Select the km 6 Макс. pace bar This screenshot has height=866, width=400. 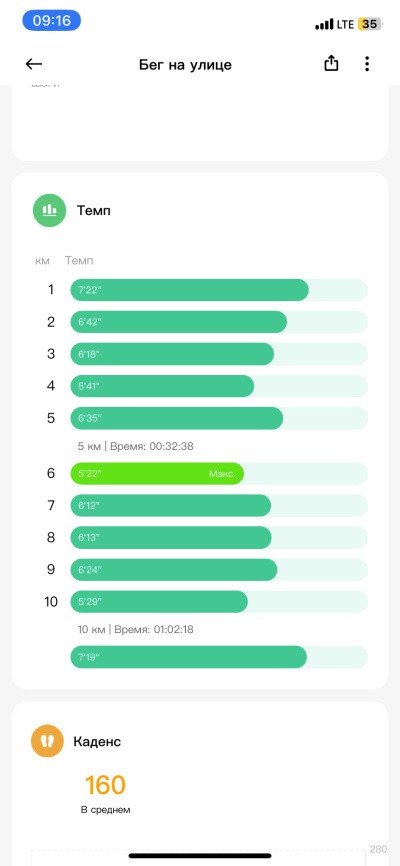(157, 473)
